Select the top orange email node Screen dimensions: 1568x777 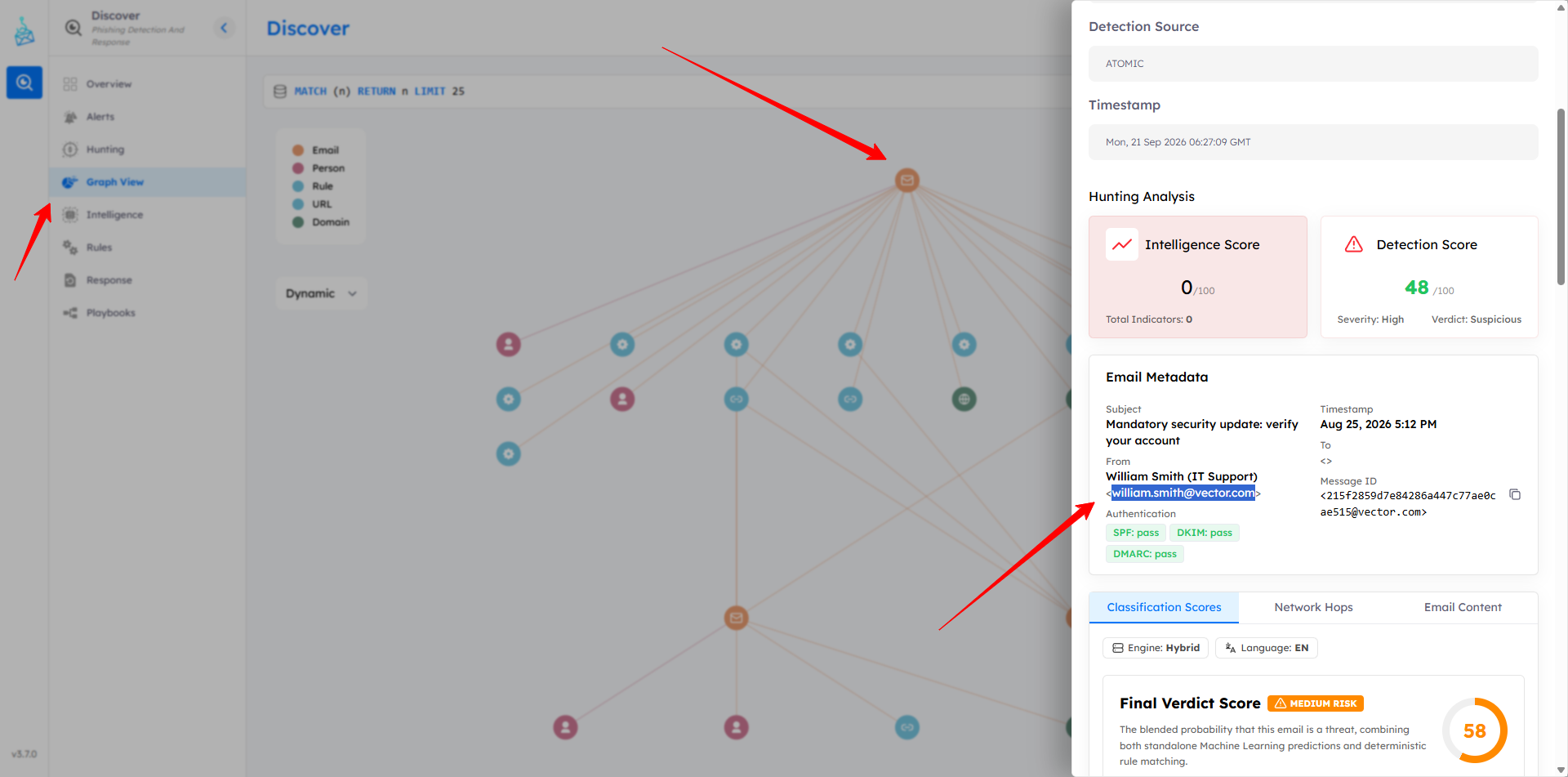(x=907, y=180)
